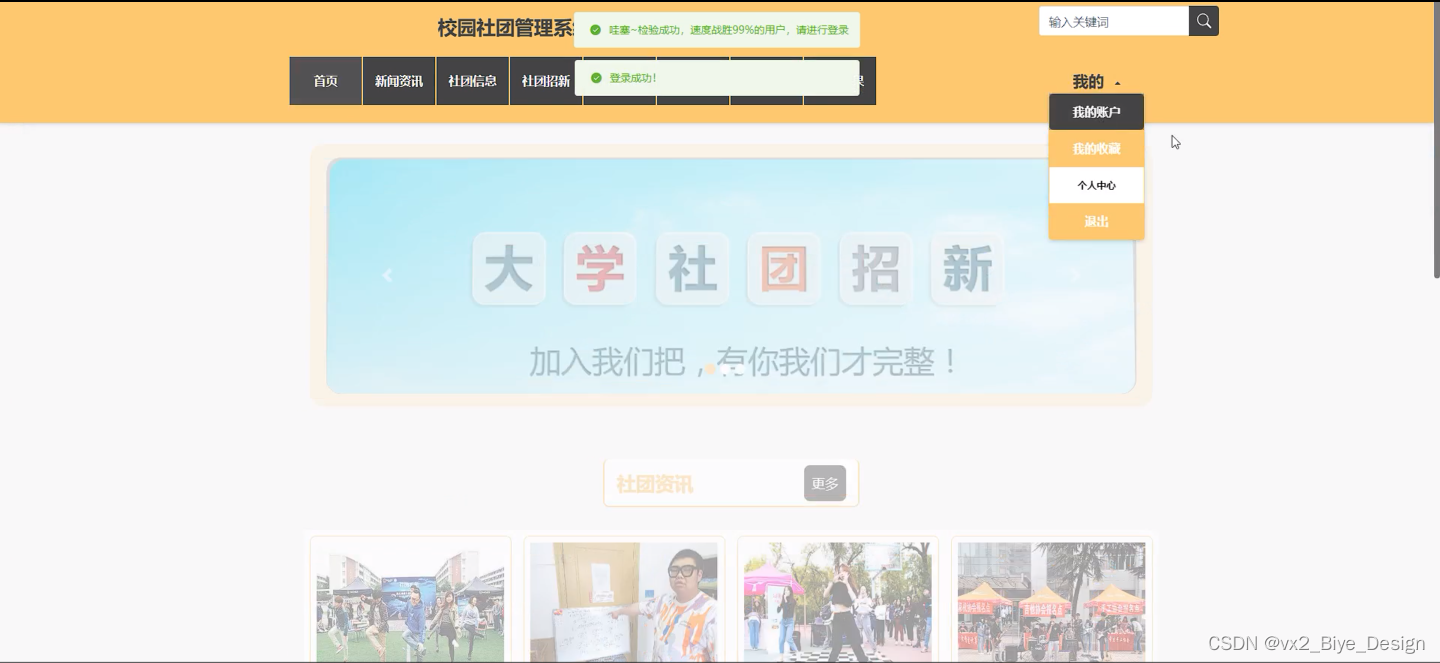Click the 社团资讯 section heading
Image resolution: width=1440 pixels, height=663 pixels.
(x=654, y=484)
